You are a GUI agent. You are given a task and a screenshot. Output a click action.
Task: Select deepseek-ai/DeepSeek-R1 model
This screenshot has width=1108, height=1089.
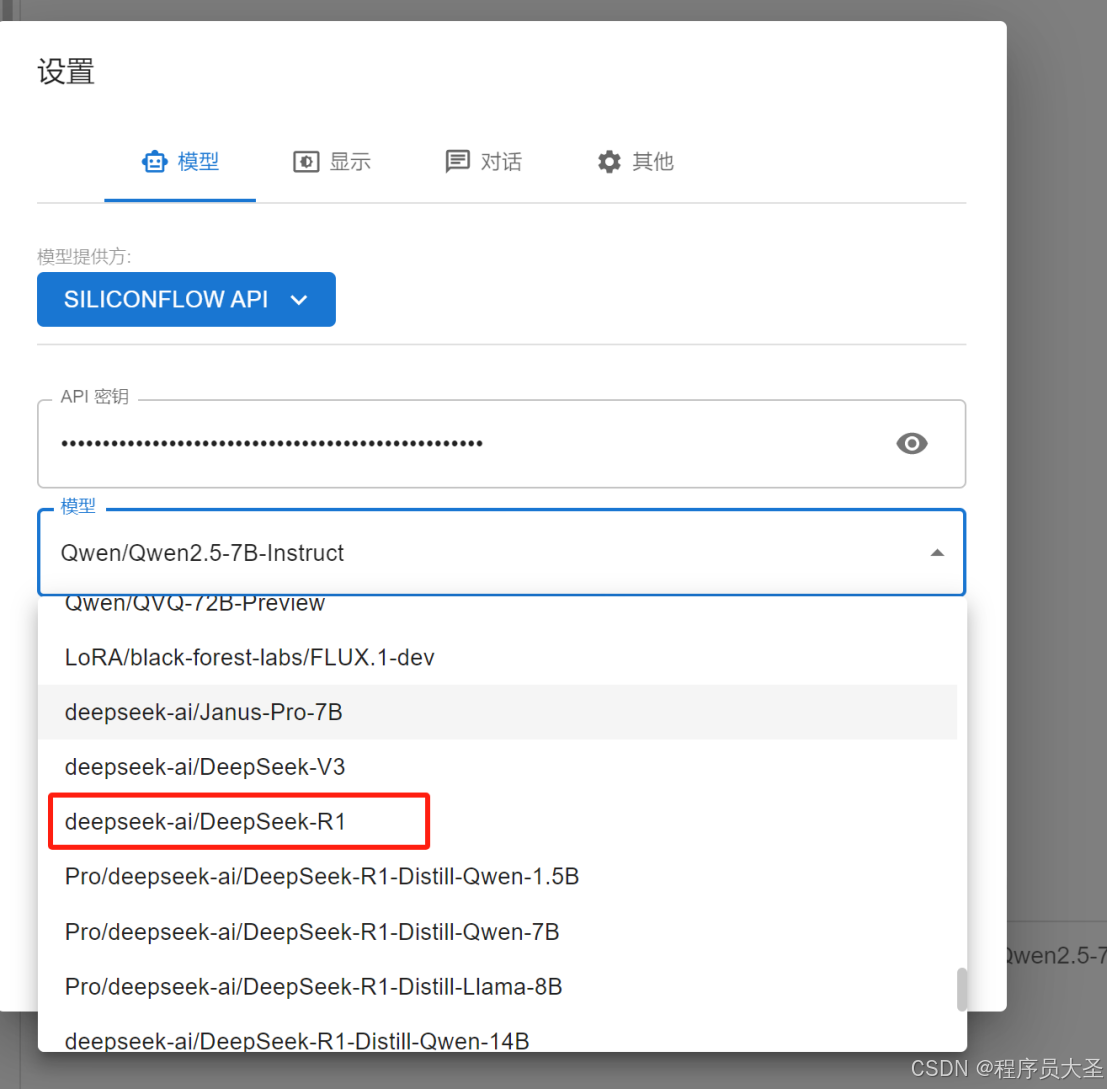click(497, 821)
